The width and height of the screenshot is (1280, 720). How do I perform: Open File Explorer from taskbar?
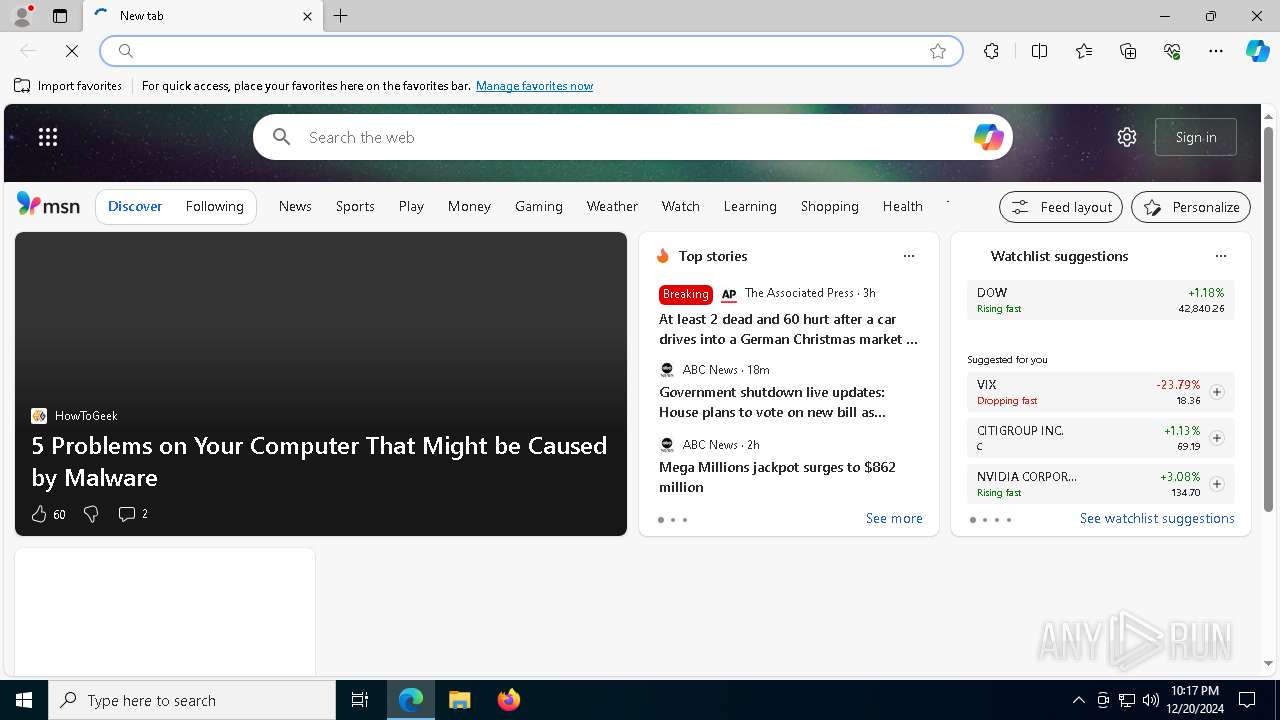point(460,700)
